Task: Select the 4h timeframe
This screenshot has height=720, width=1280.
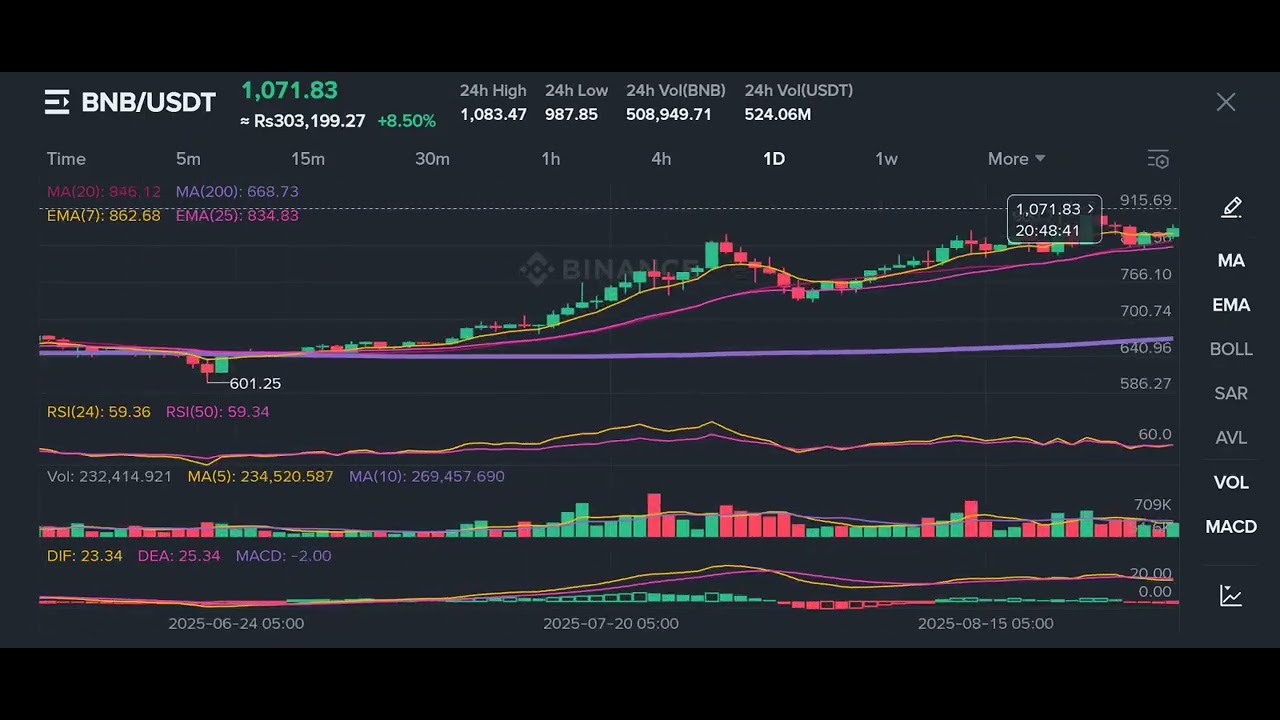Action: pyautogui.click(x=661, y=159)
